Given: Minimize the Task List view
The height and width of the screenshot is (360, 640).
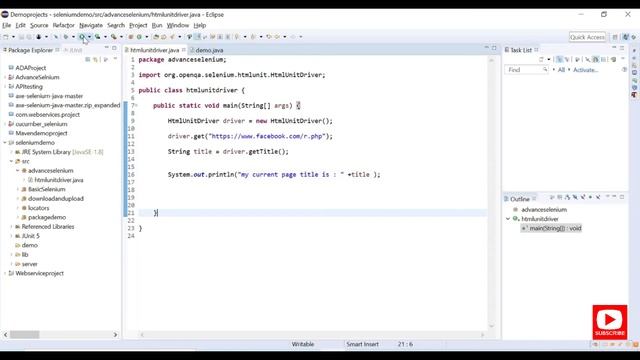Looking at the screenshot, I should pyautogui.click(x=614, y=48).
